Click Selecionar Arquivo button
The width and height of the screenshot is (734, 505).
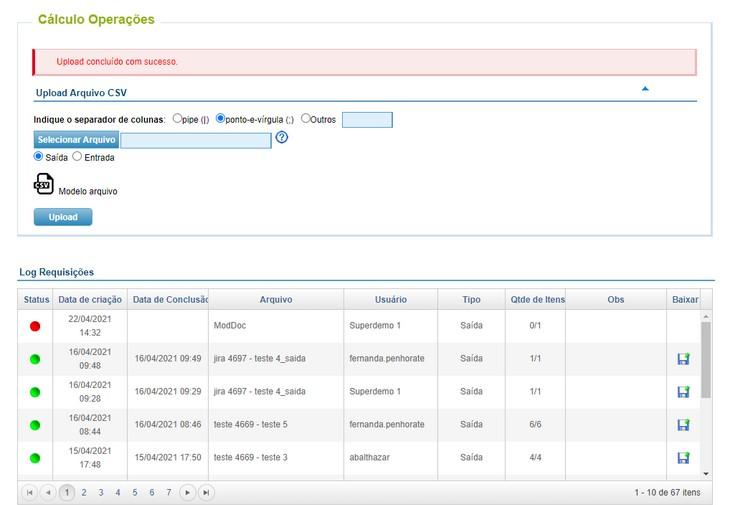pyautogui.click(x=76, y=139)
